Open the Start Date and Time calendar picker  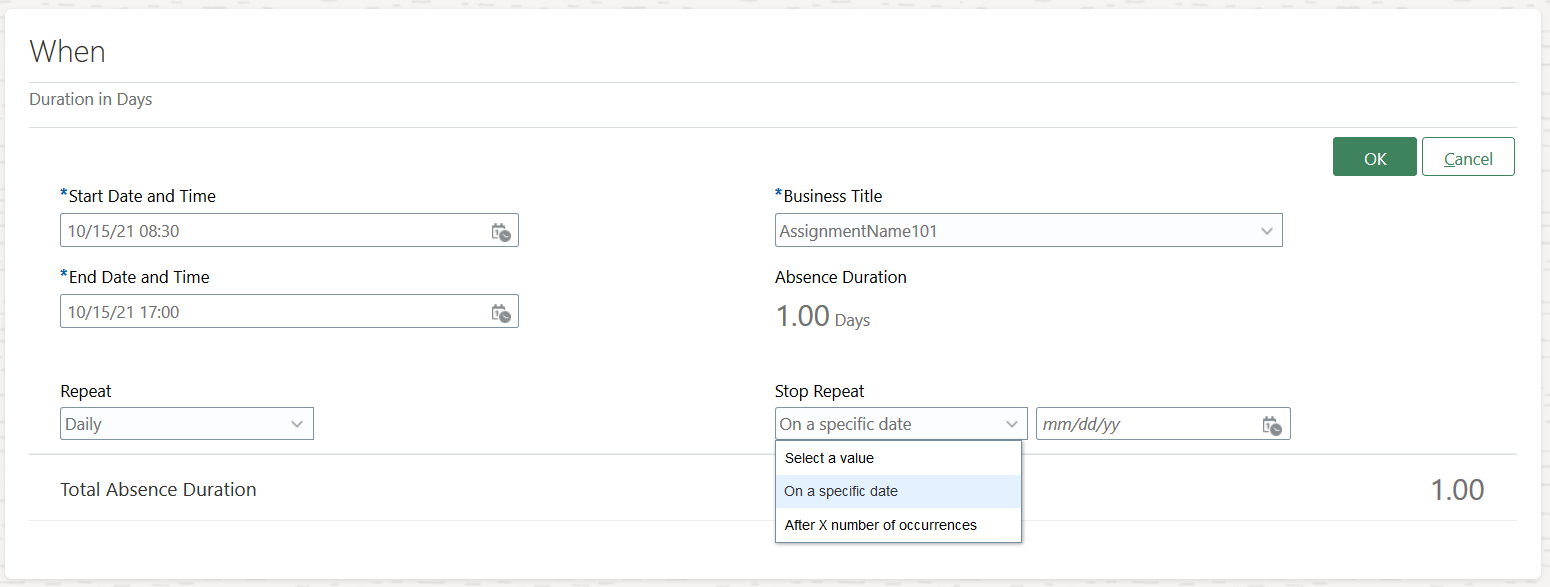pyautogui.click(x=501, y=232)
